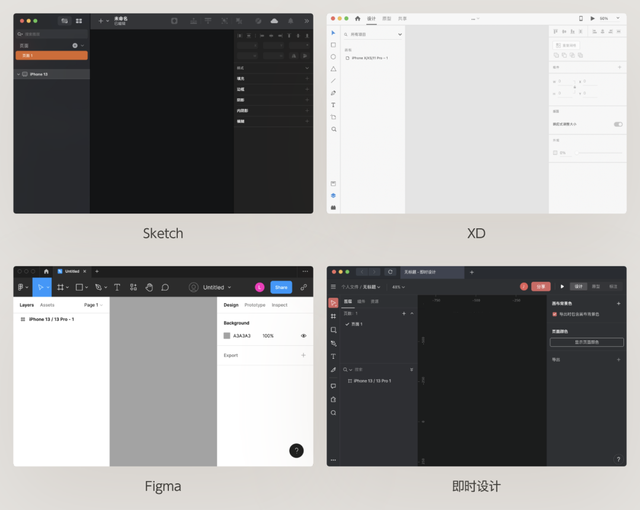The height and width of the screenshot is (510, 640).
Task: Select the Ellipse tool in XD toolbar
Action: coord(333,57)
